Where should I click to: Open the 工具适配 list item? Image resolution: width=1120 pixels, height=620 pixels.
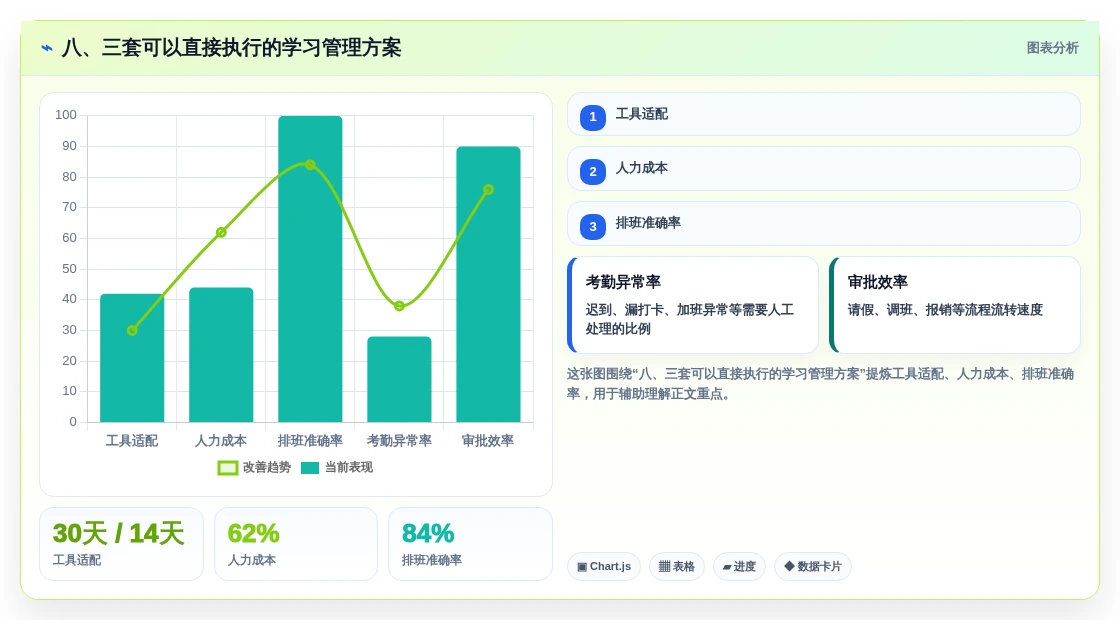click(824, 114)
